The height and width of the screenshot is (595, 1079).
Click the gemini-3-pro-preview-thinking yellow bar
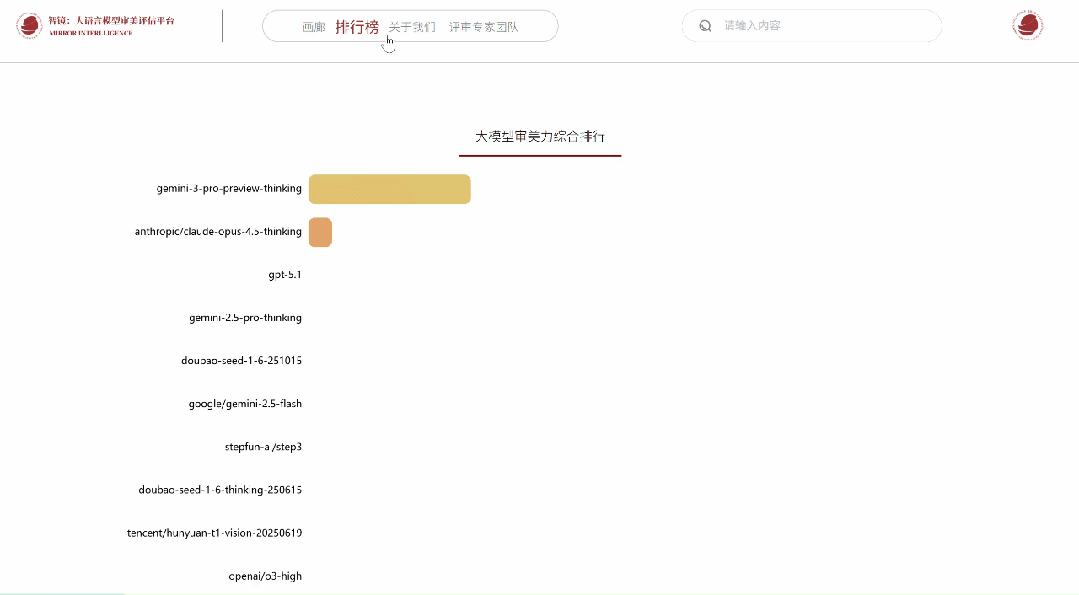point(389,189)
